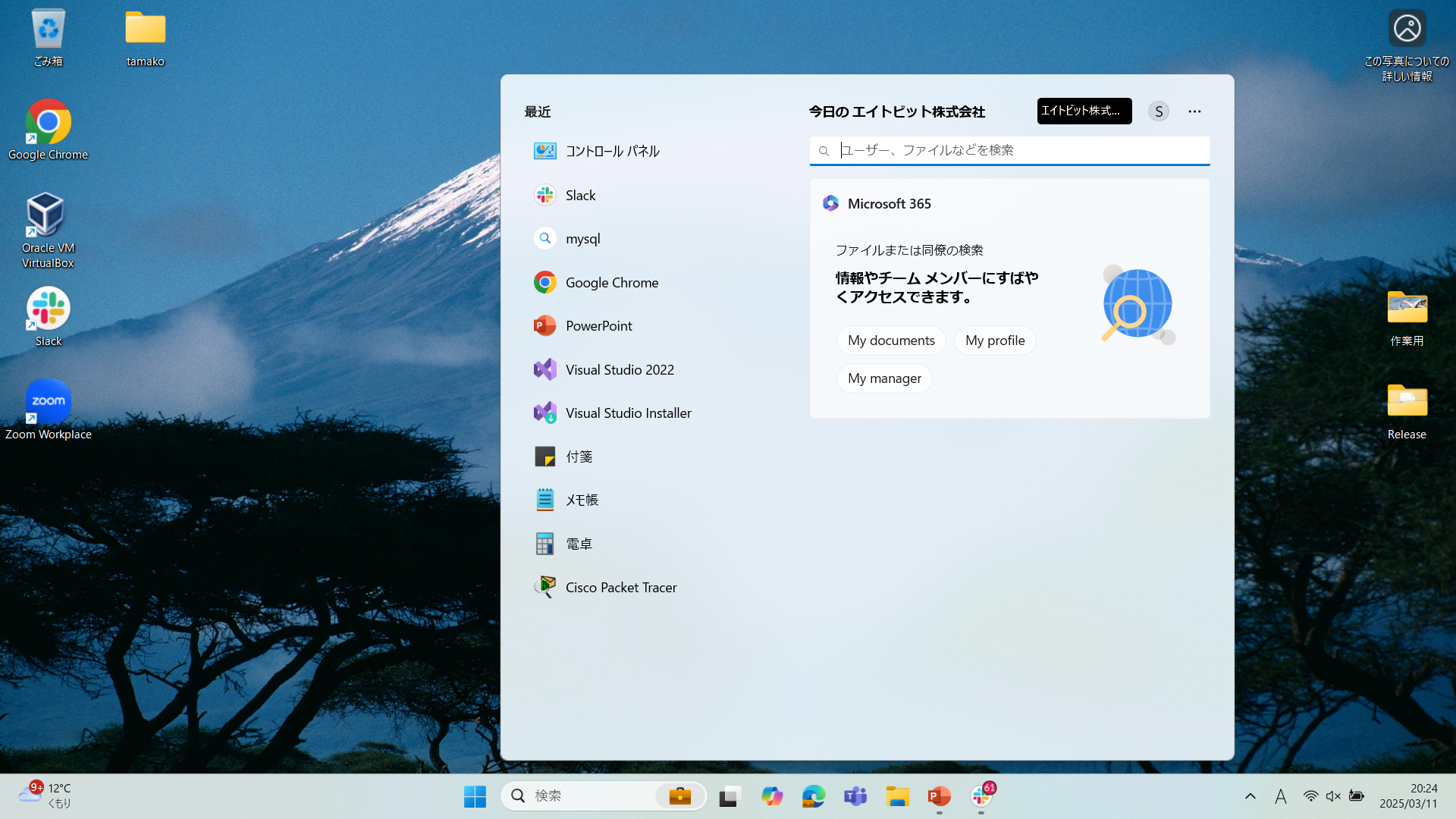The width and height of the screenshot is (1456, 819).
Task: Open the clock showing 20:24
Action: [1408, 796]
